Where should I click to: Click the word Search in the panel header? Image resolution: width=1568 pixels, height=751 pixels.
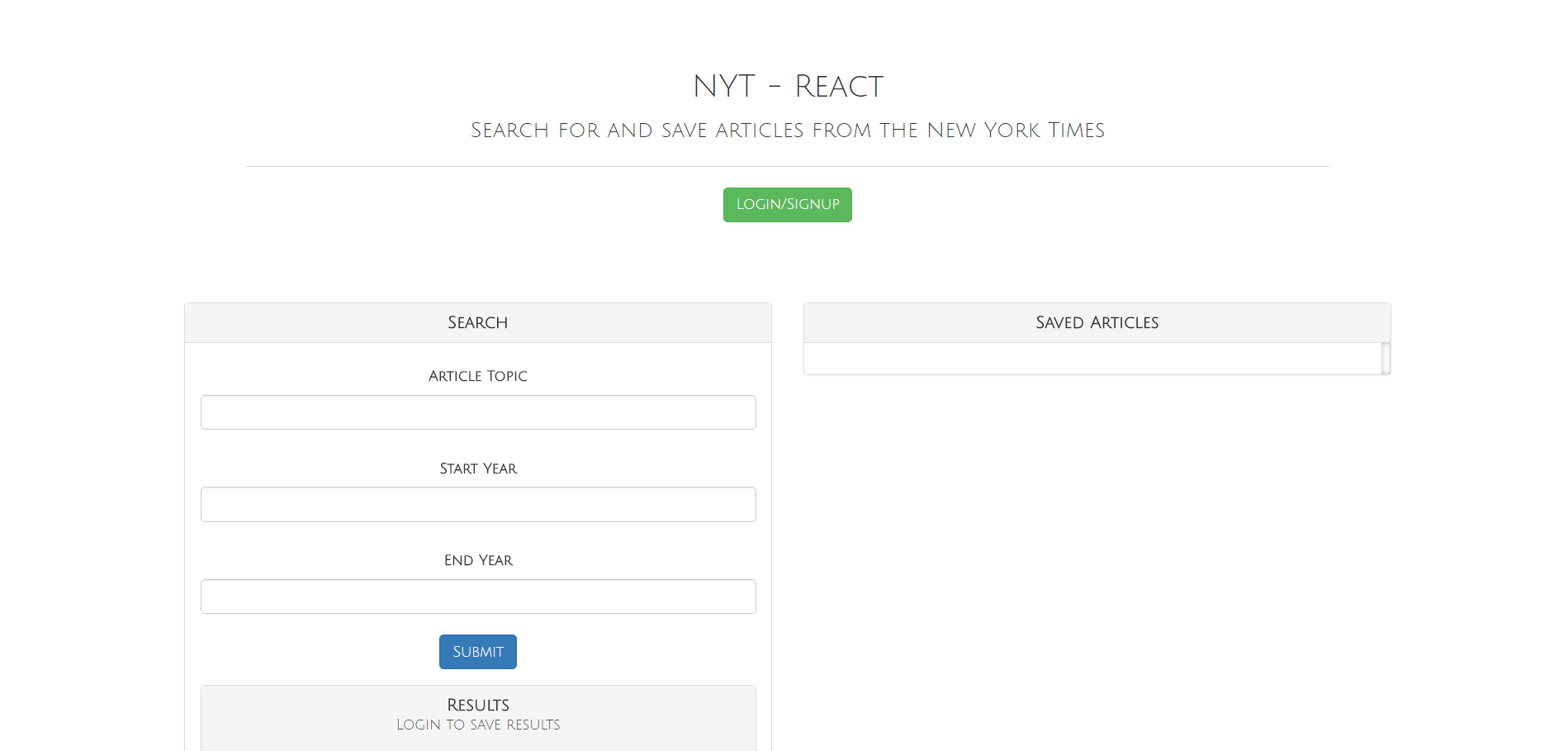(x=478, y=323)
